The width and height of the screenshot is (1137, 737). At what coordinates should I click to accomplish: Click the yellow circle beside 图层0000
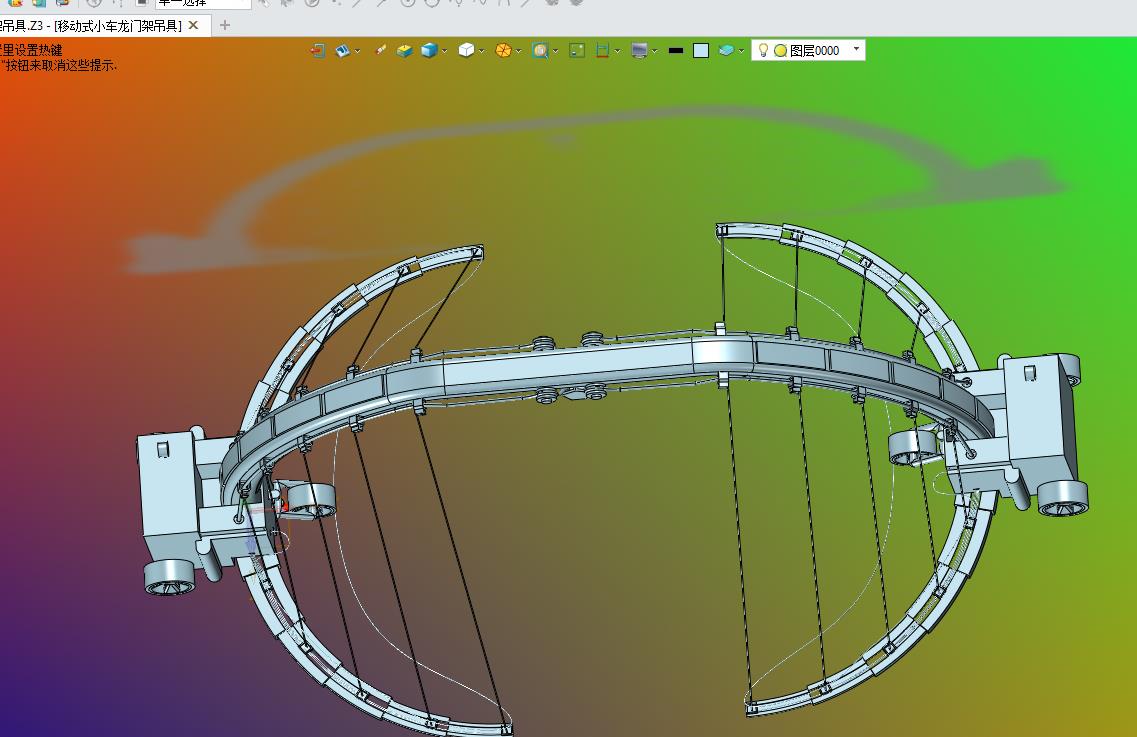(781, 51)
